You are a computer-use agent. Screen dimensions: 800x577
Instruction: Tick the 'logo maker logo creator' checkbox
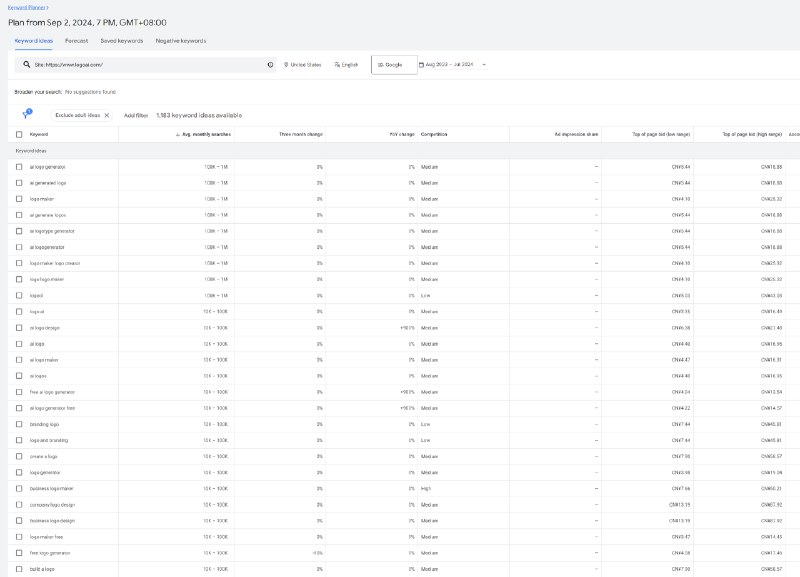click(19, 263)
